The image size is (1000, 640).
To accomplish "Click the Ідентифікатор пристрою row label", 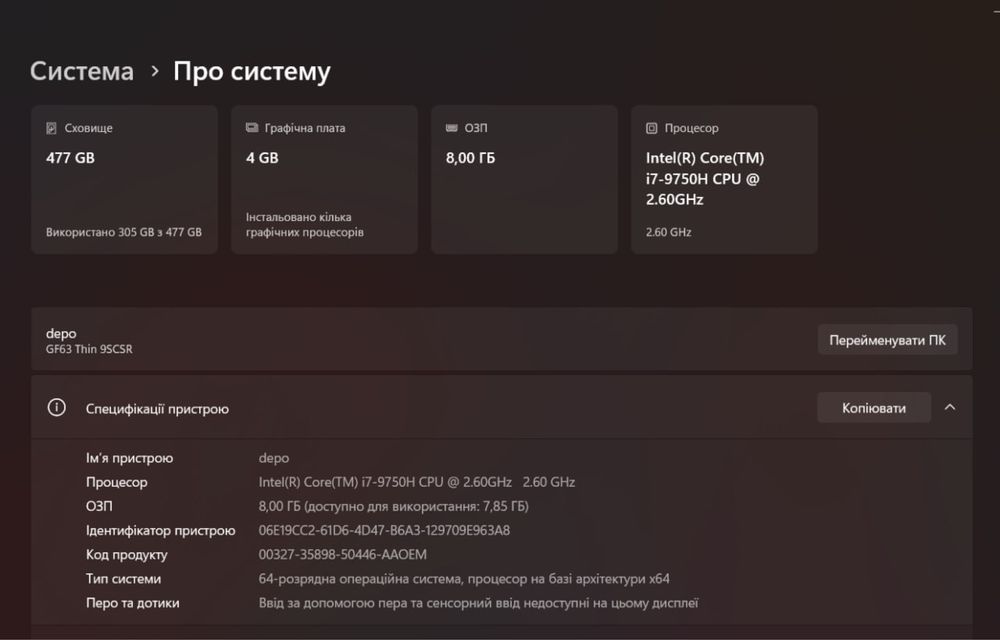I will point(161,530).
